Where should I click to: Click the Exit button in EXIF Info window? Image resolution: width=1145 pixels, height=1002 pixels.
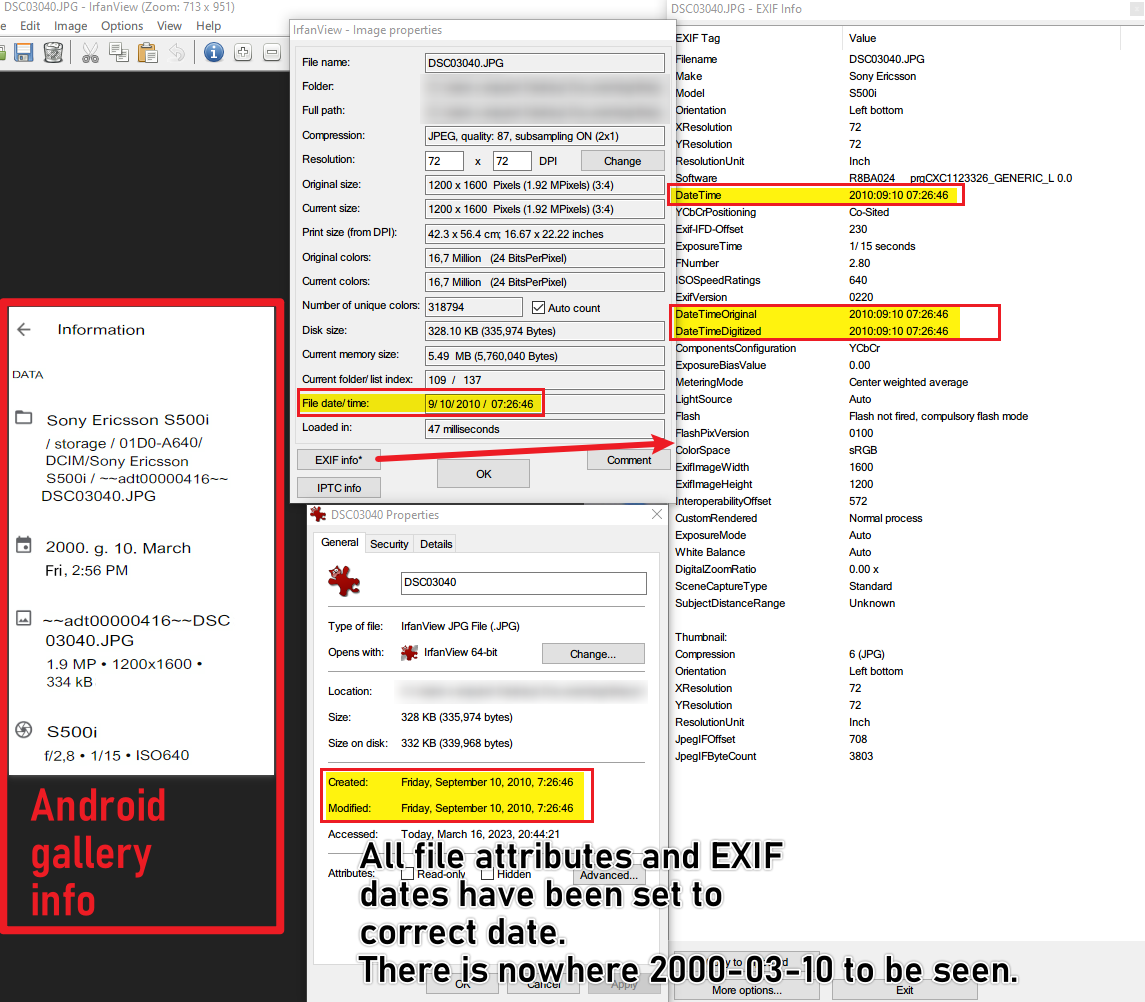tap(904, 990)
